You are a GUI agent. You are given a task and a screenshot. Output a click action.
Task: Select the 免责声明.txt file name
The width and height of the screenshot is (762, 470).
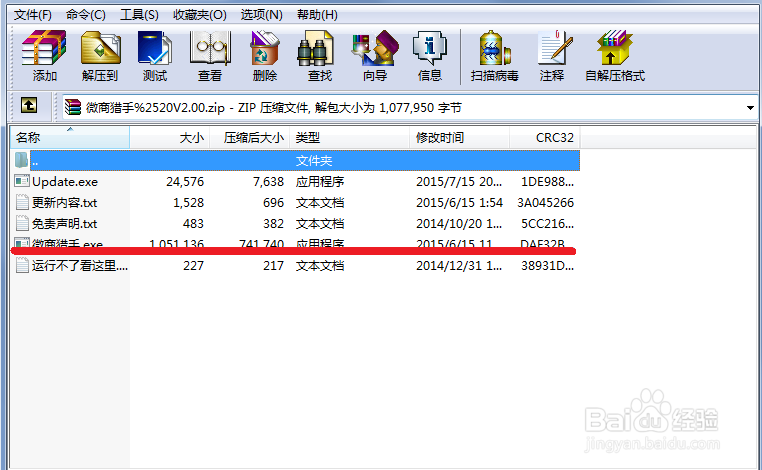point(65,224)
